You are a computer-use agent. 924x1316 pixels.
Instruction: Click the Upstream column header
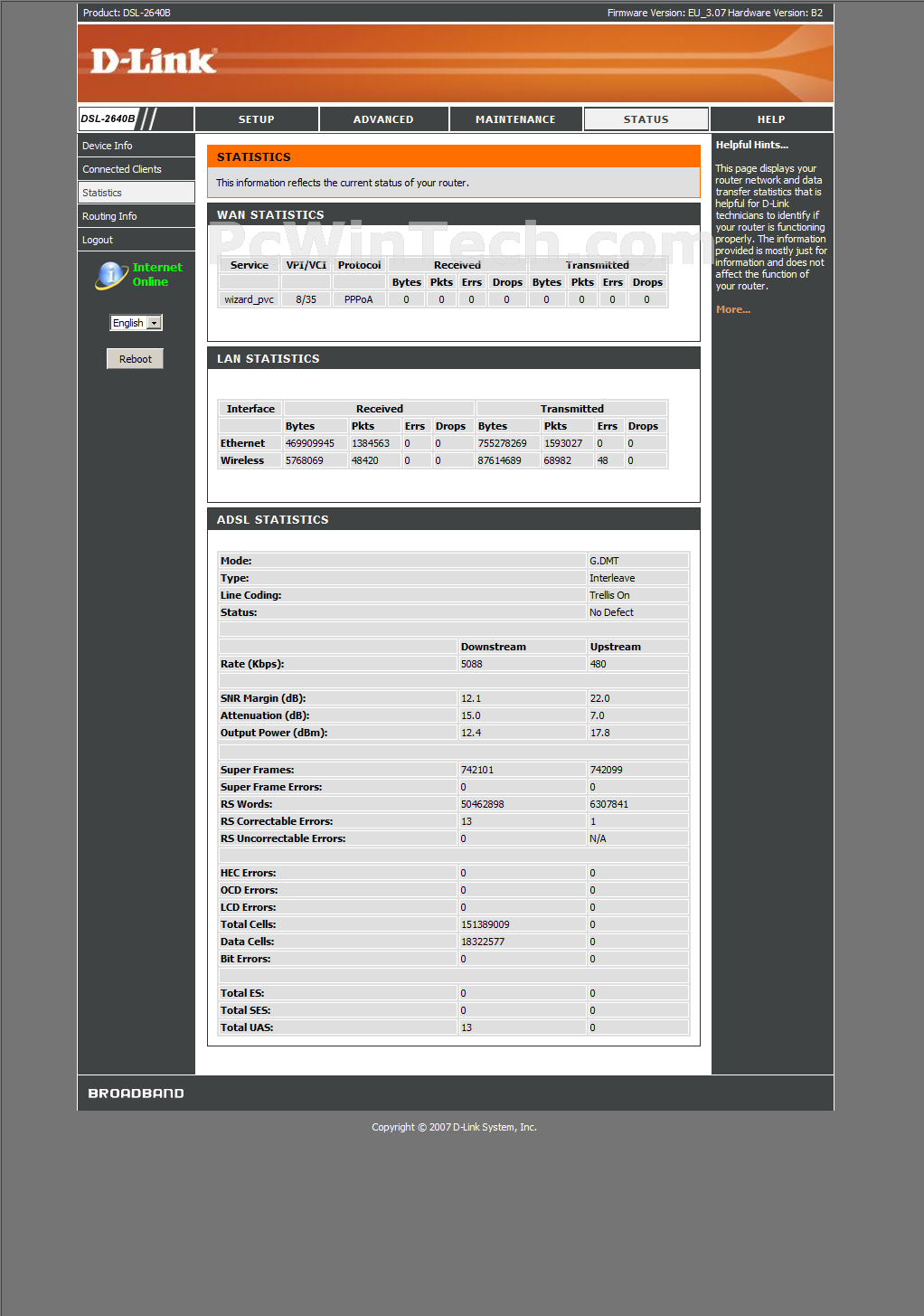616,647
